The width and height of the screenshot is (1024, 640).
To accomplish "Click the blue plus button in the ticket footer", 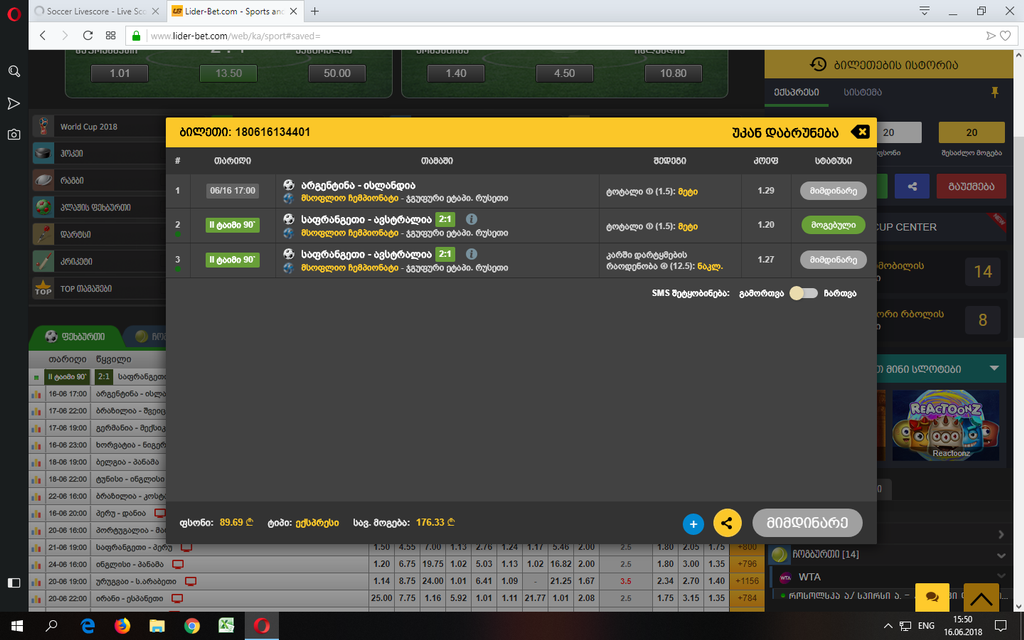I will pyautogui.click(x=694, y=523).
